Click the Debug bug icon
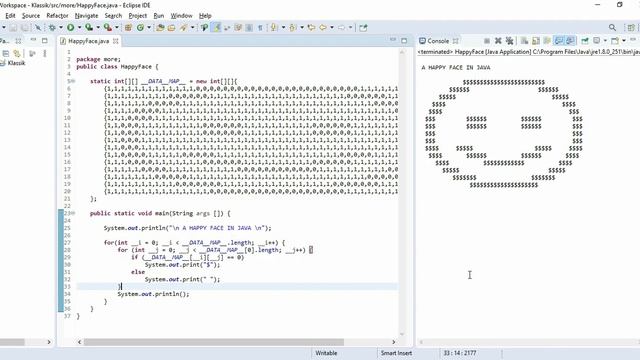The image size is (640, 360). (52, 27)
